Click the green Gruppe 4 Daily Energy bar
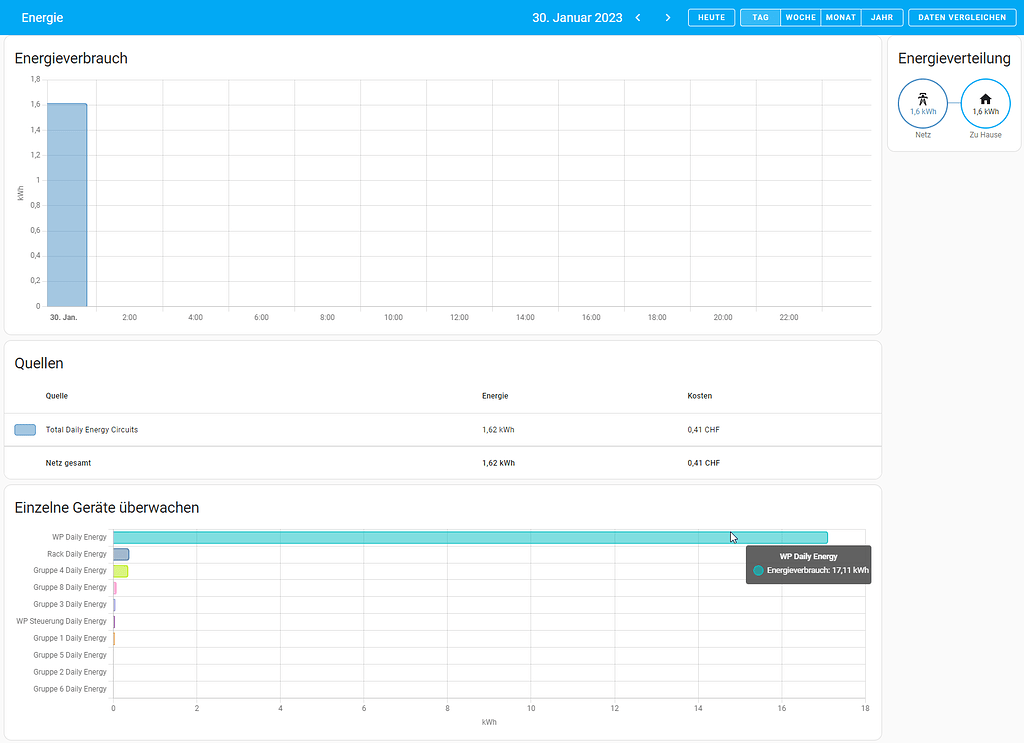This screenshot has width=1024, height=743. click(120, 570)
